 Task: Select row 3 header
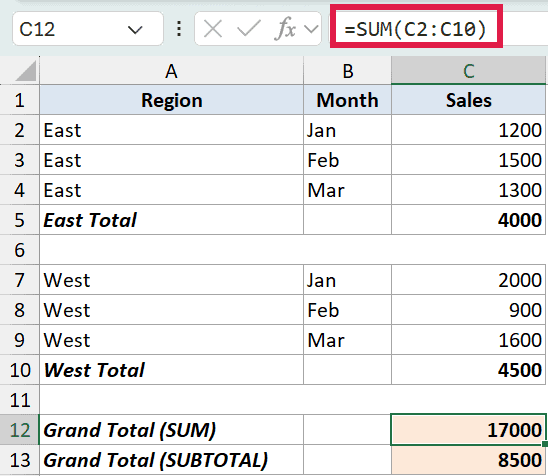(20, 160)
